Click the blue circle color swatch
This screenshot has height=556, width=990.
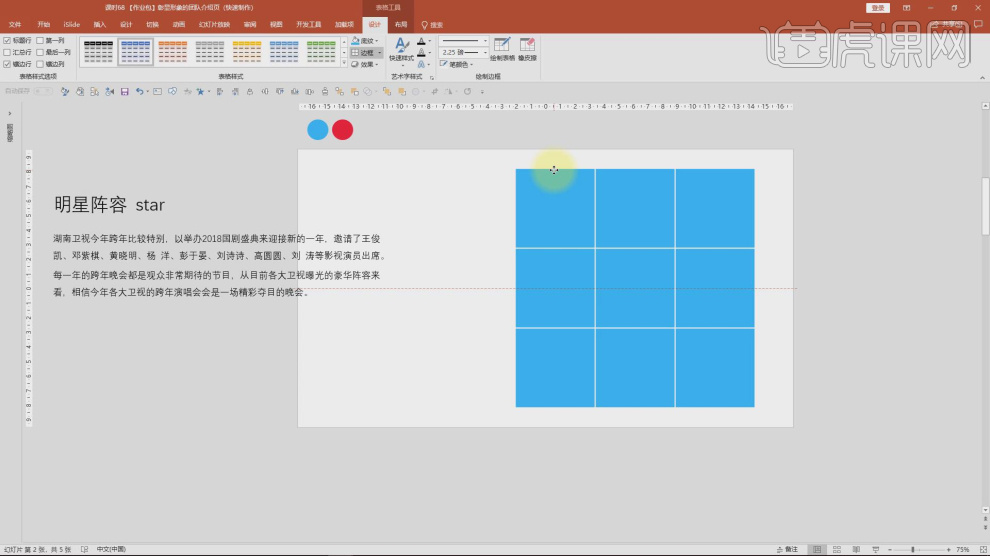[x=318, y=129]
